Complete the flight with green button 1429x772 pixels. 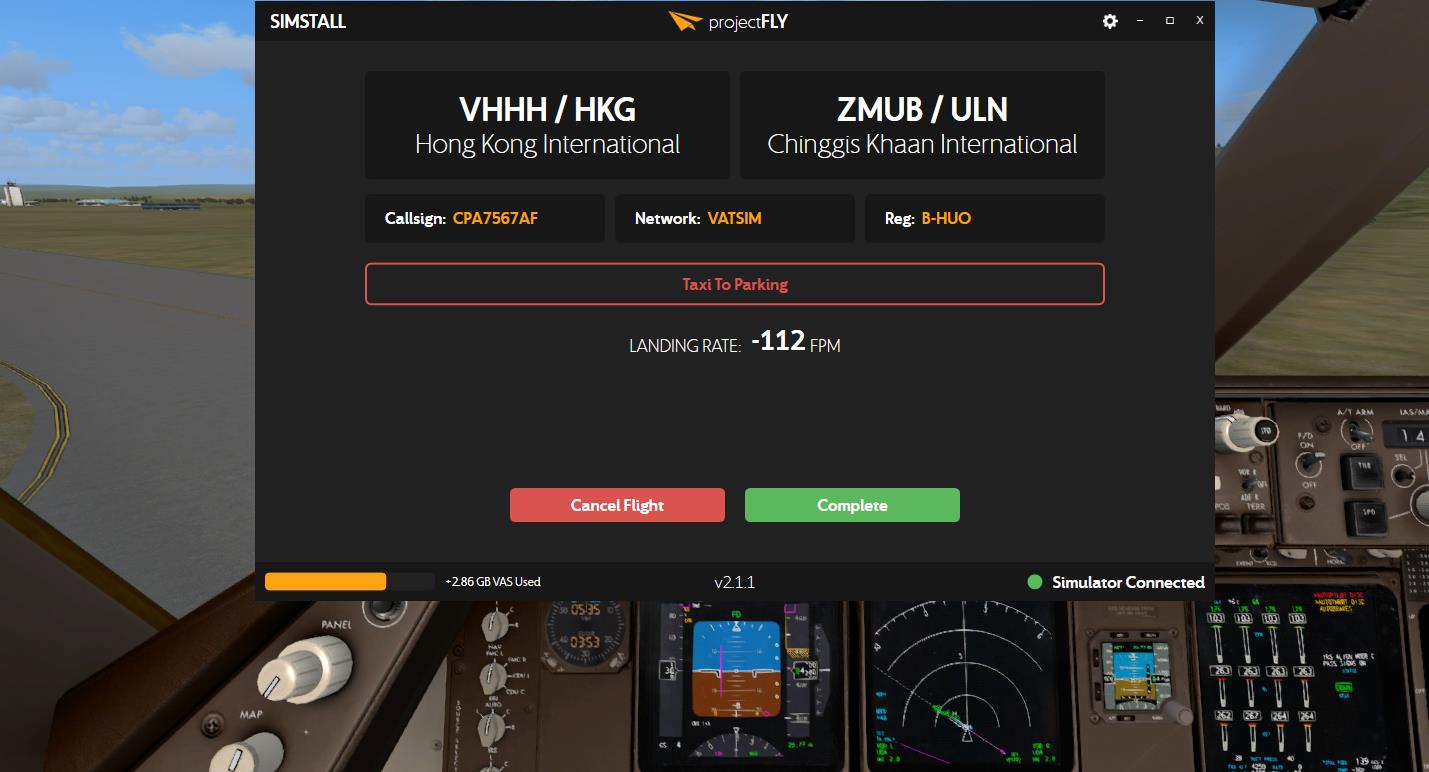coord(852,505)
